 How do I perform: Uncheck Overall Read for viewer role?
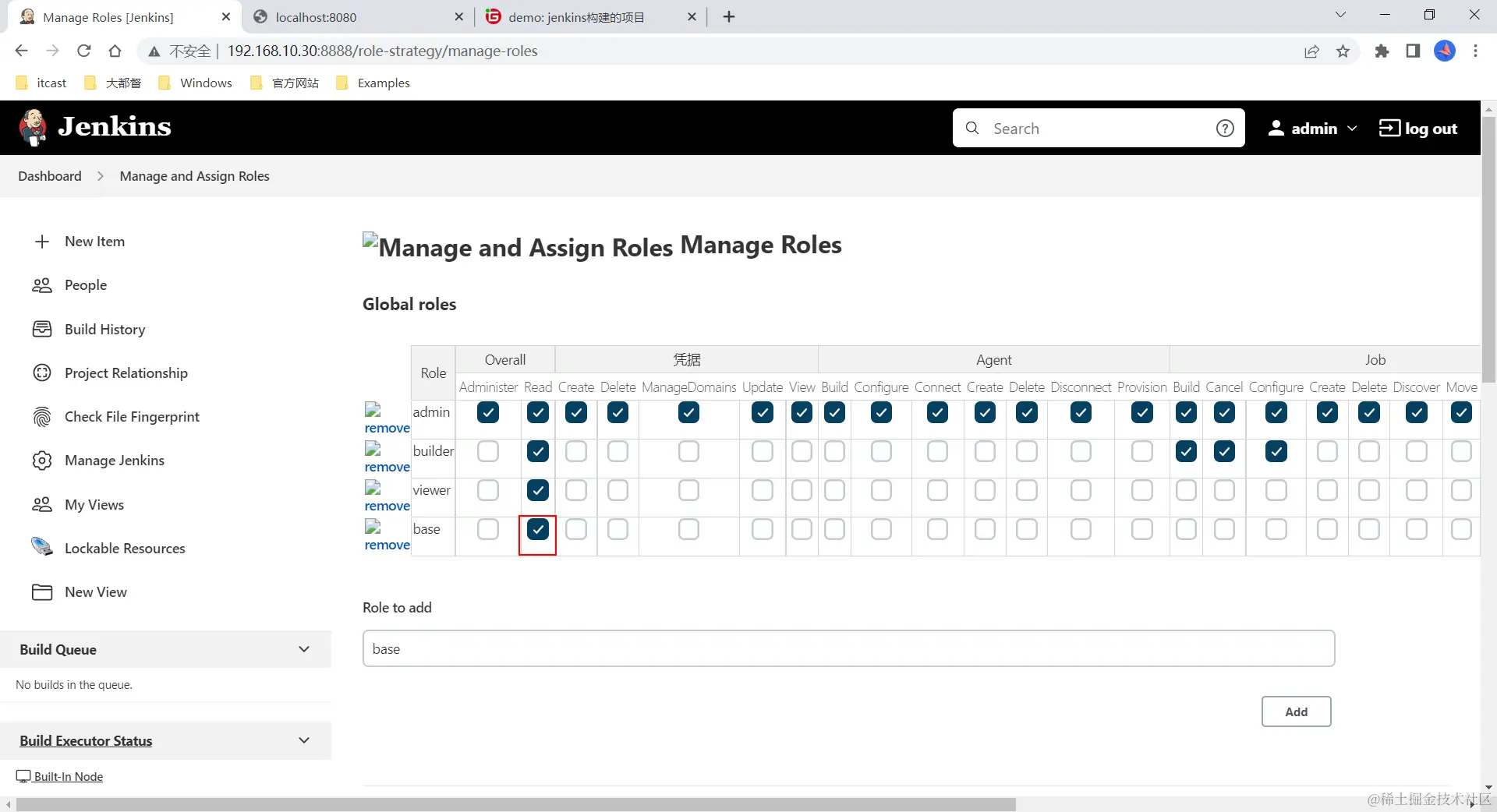coord(538,491)
